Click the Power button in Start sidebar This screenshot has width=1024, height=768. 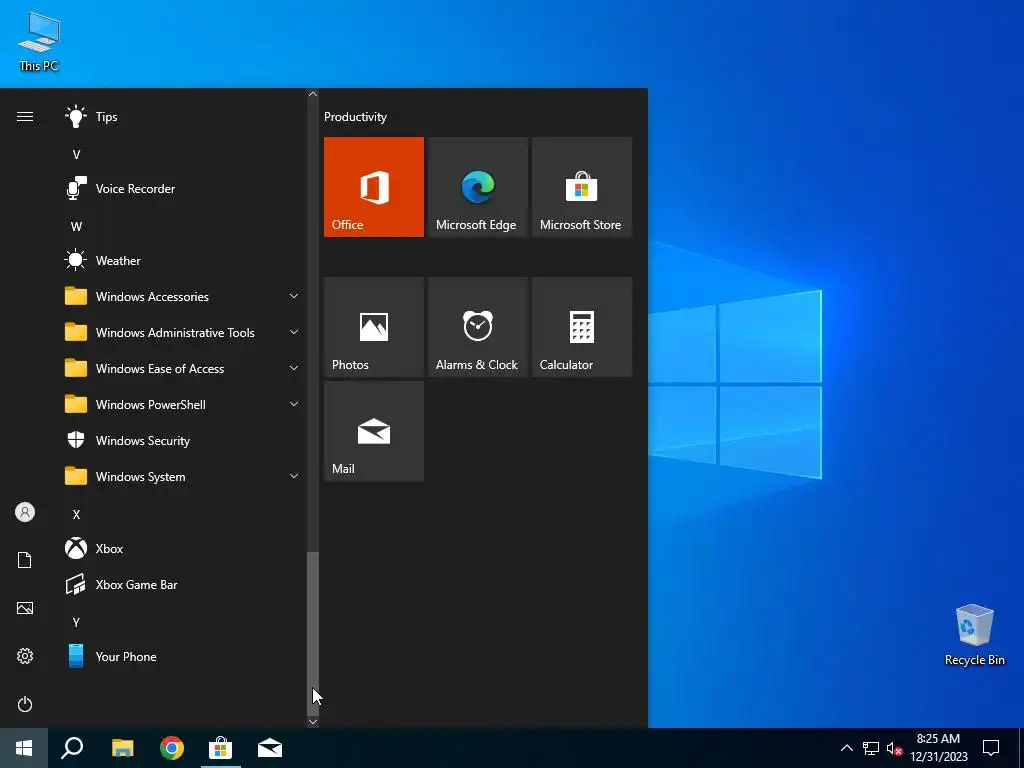tap(25, 704)
